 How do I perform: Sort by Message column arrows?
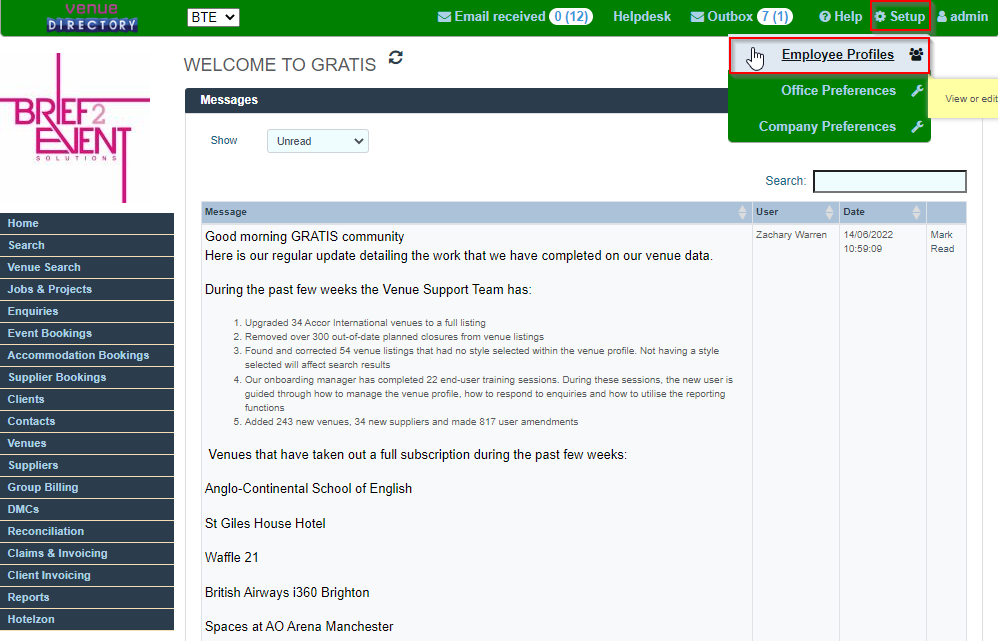pos(742,212)
